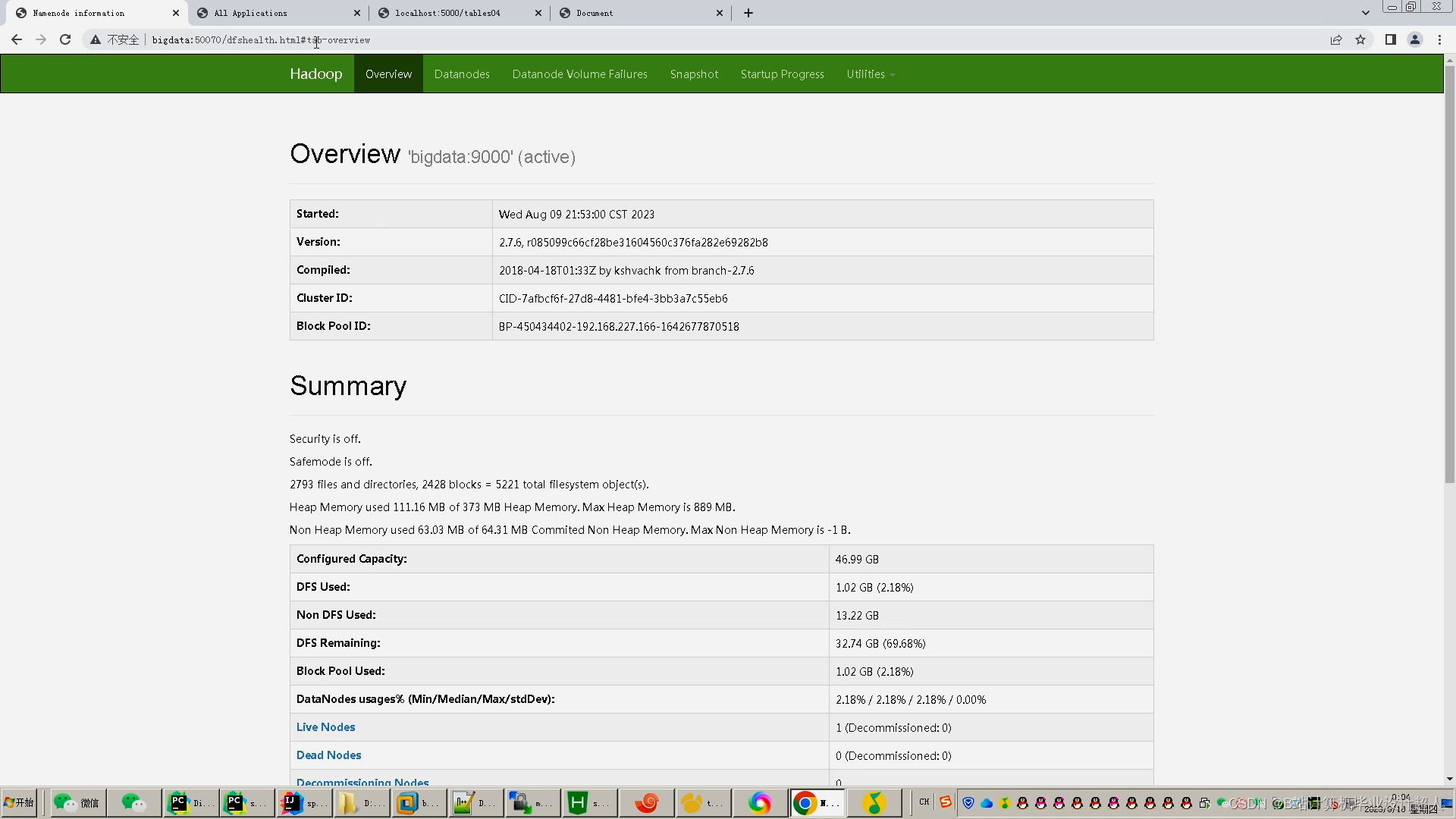Open the Chrome three-dot menu
The height and width of the screenshot is (819, 1456).
click(1439, 39)
